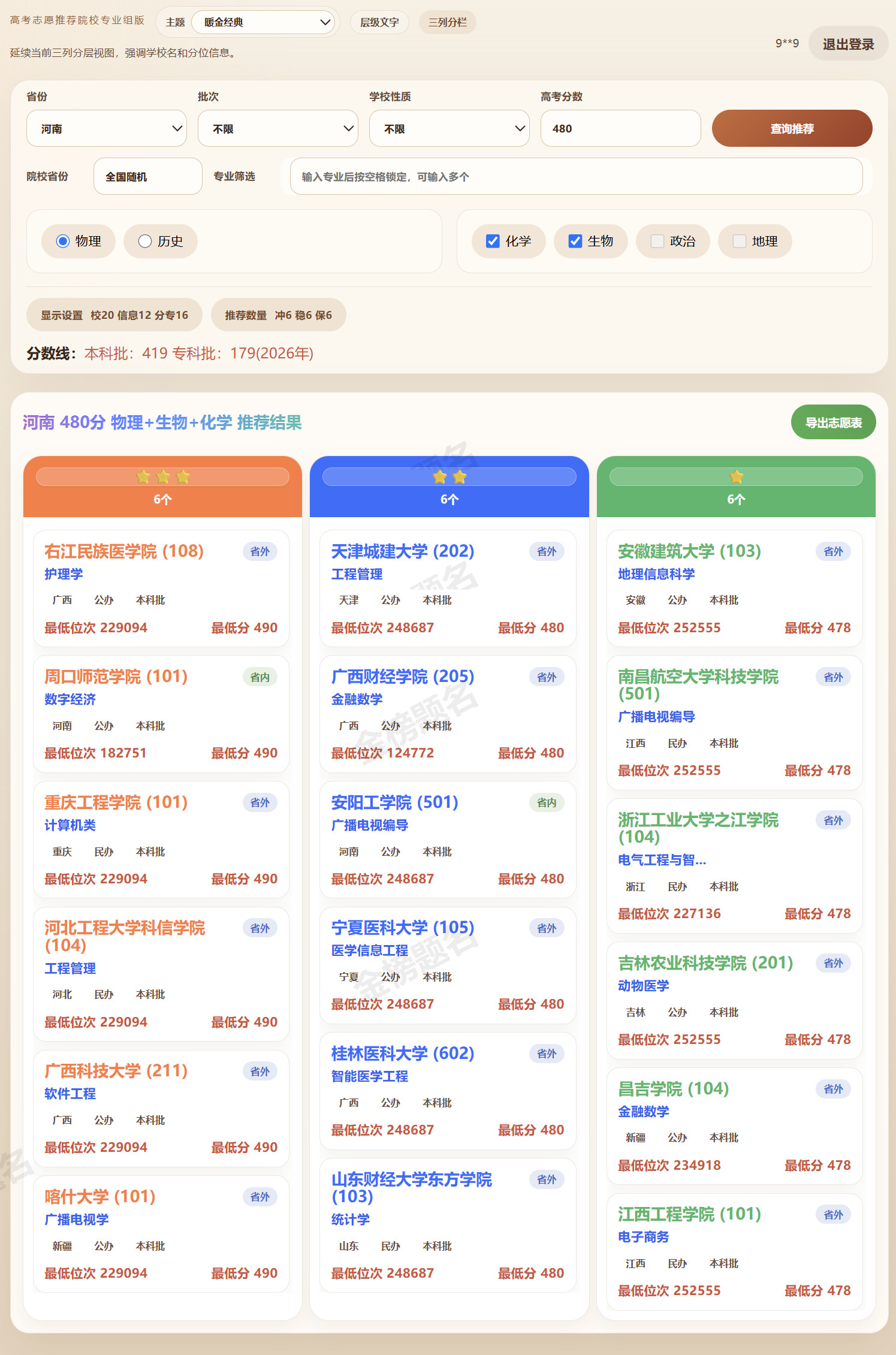Click the 电气工程与智... major text
The height and width of the screenshot is (1355, 896).
click(x=662, y=860)
